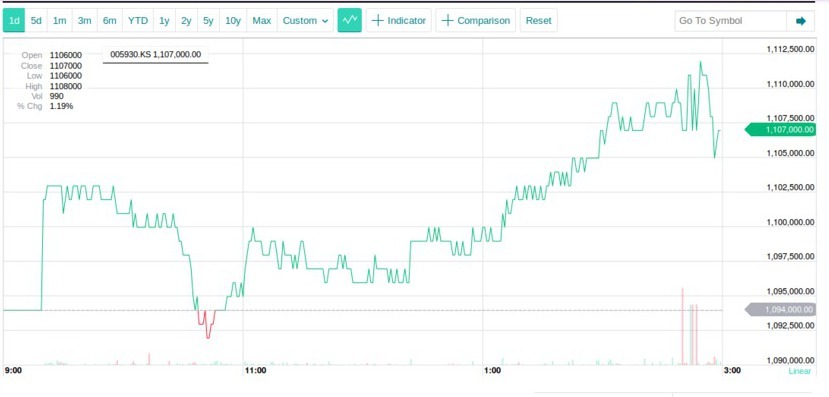Switch chart to 1m range

[60, 21]
